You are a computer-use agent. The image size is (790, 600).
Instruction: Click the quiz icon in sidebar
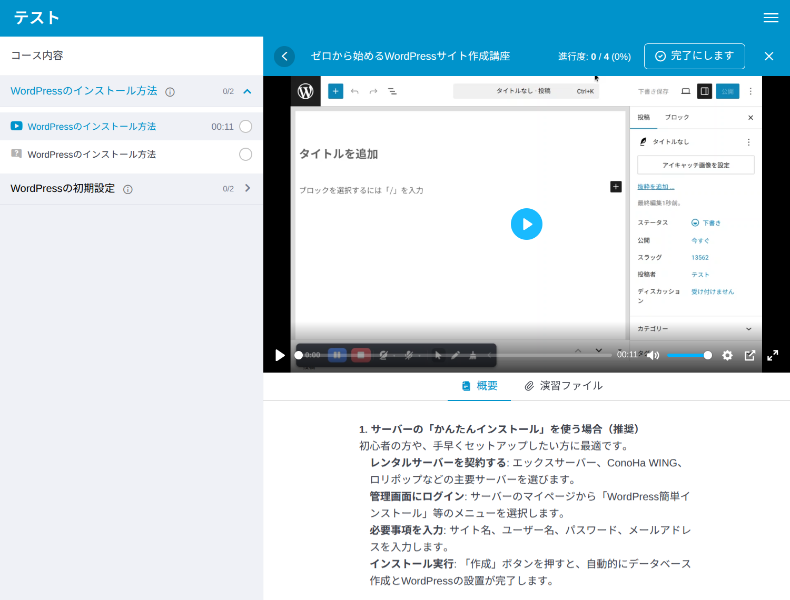click(17, 153)
